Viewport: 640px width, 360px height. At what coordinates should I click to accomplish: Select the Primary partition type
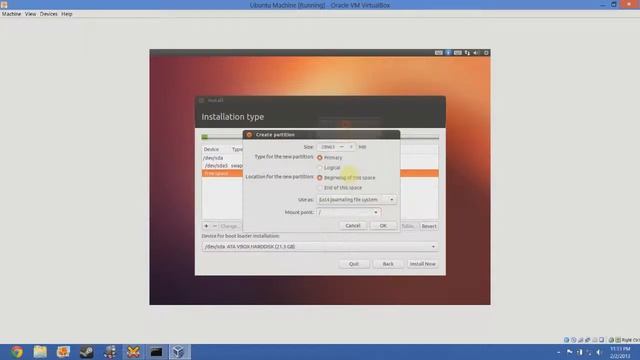tap(320, 158)
